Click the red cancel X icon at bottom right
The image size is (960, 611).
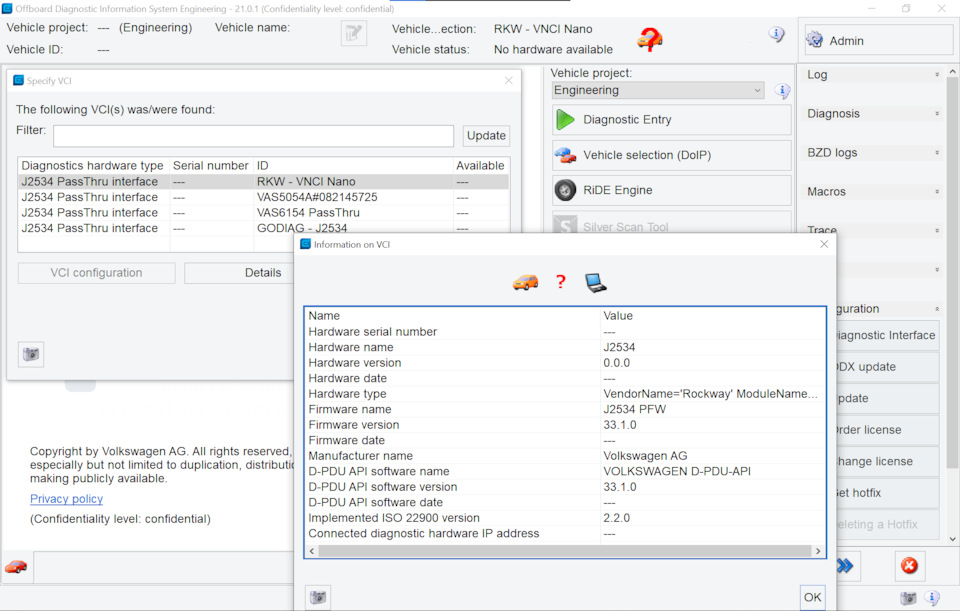click(x=909, y=566)
